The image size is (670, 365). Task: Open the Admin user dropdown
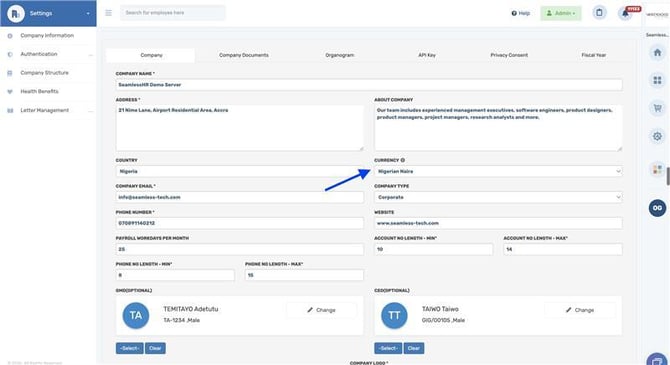561,13
